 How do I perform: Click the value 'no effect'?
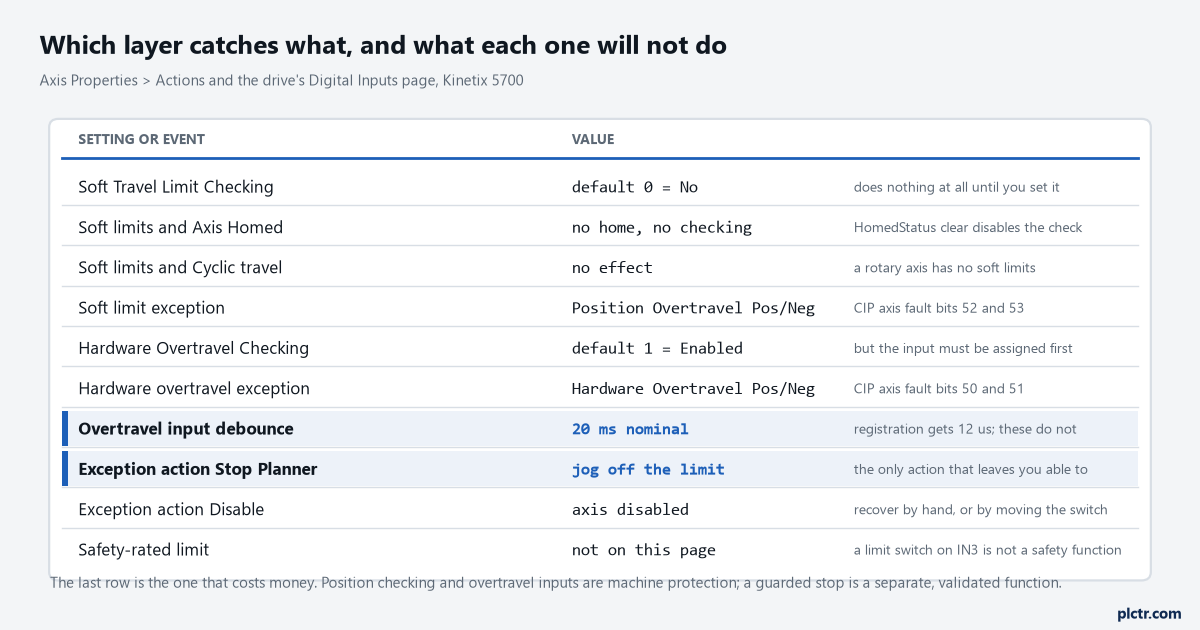click(x=612, y=267)
